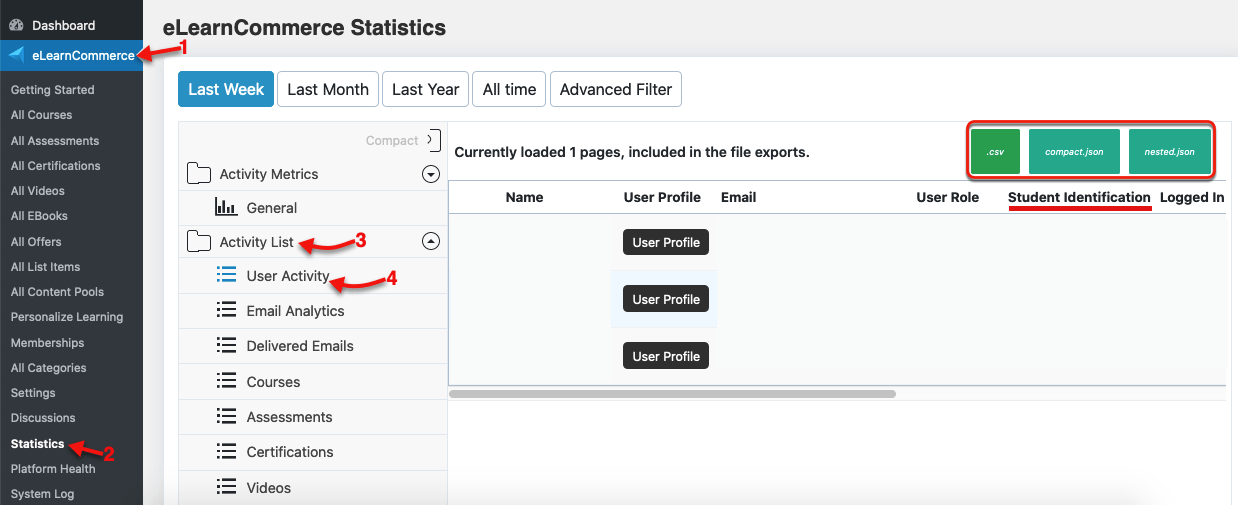Select the Last Year filter tab
1238x505 pixels.
tap(425, 89)
